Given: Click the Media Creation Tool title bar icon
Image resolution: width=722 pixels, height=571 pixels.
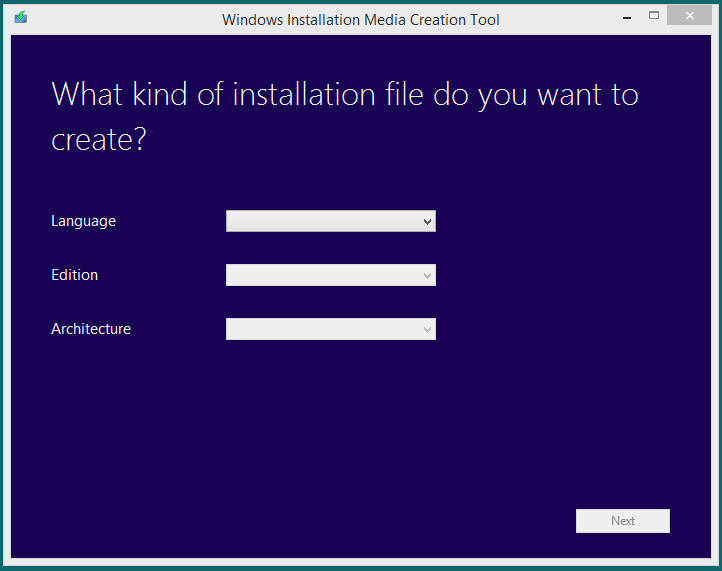Looking at the screenshot, I should click(x=21, y=18).
